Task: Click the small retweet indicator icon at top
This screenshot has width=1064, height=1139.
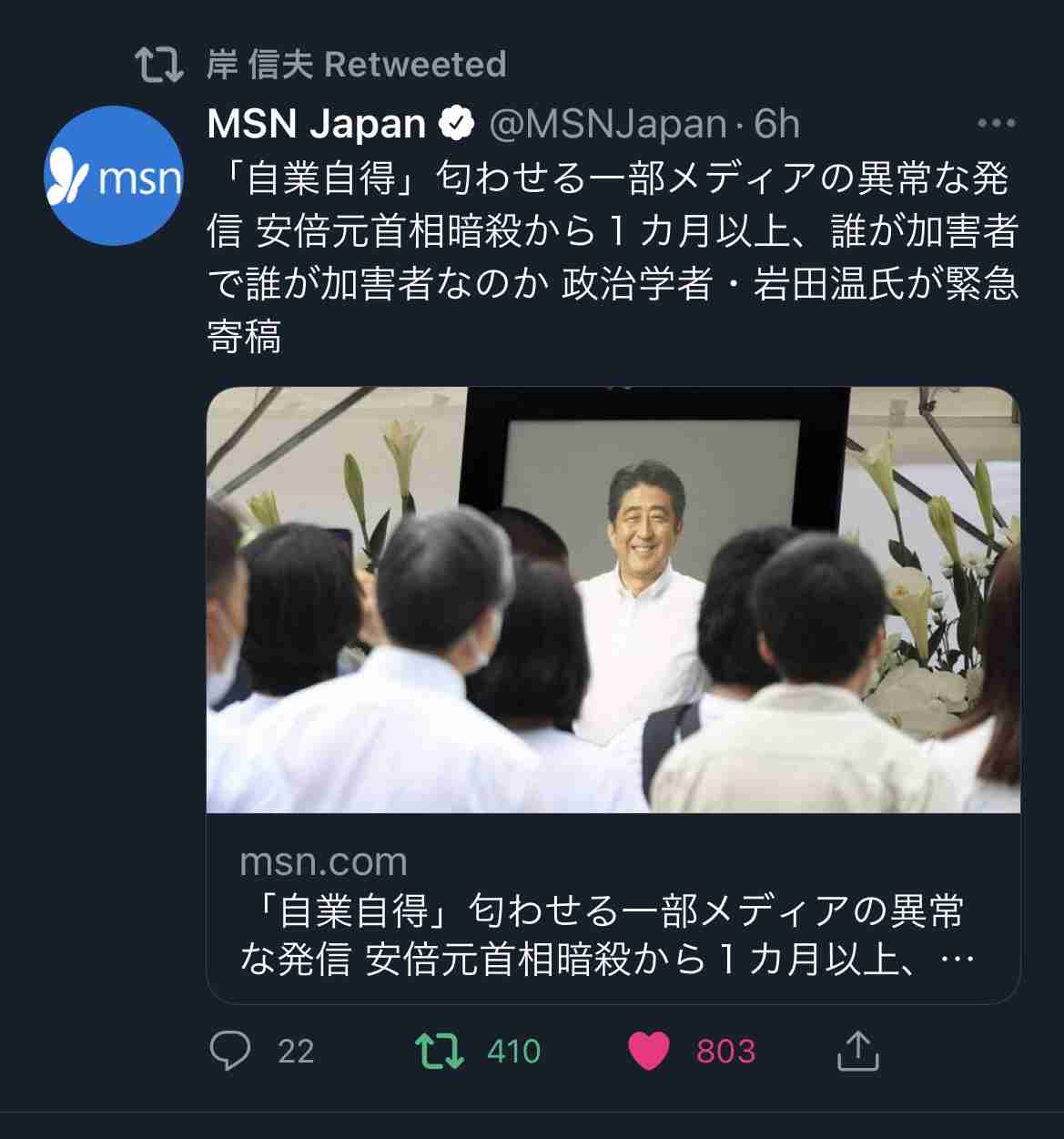Action: click(x=159, y=65)
